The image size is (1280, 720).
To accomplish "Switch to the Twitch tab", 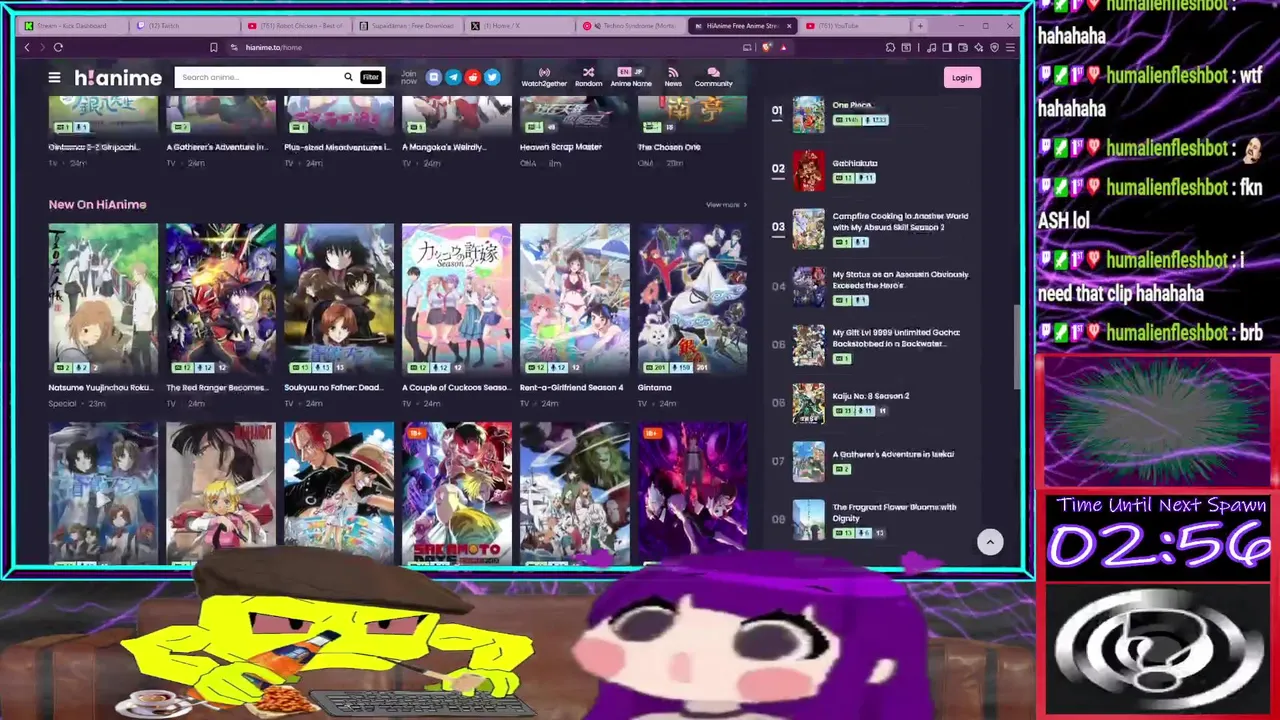I will pos(185,25).
